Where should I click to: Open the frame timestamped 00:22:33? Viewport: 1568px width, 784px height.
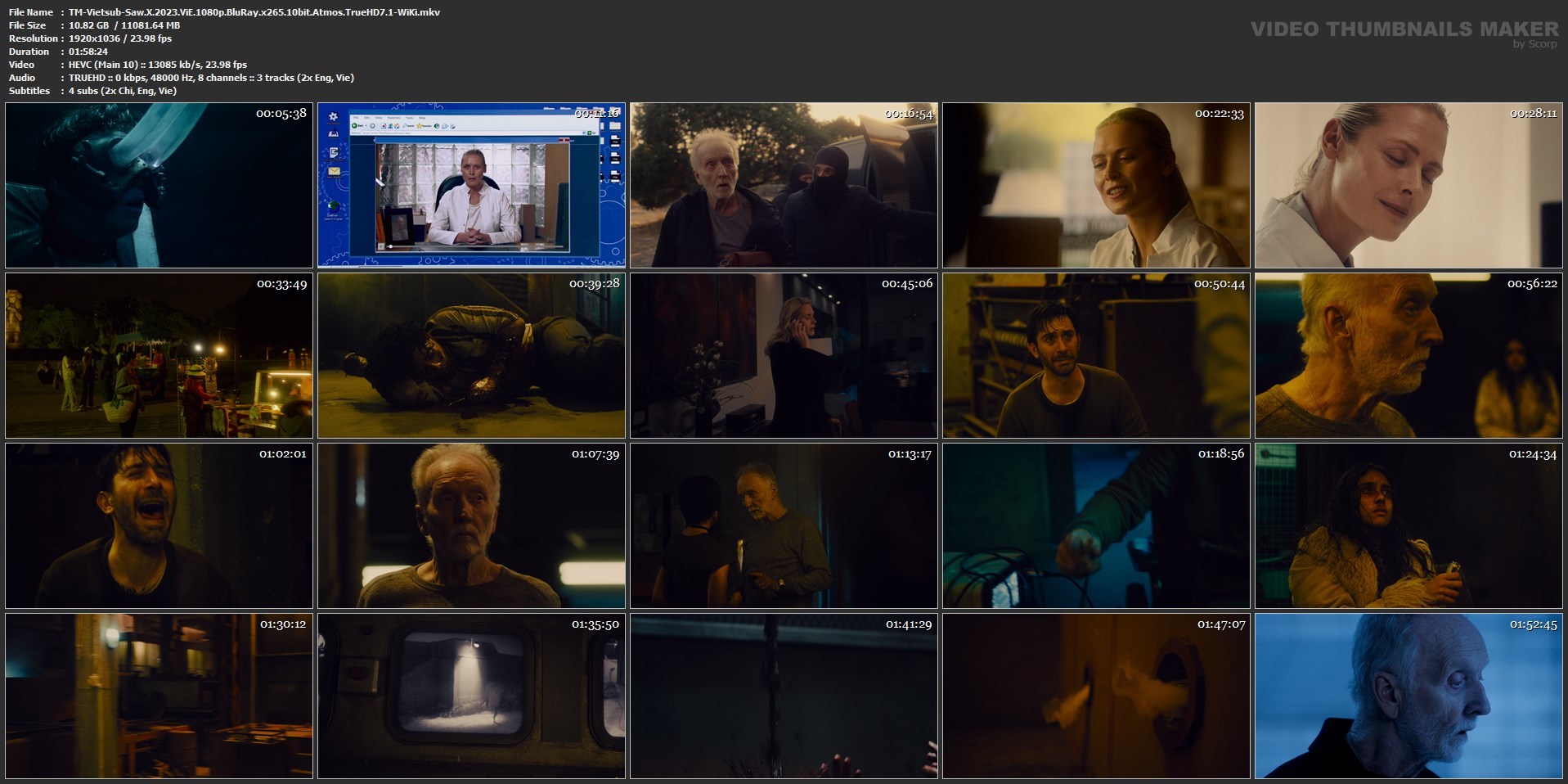click(x=1096, y=185)
